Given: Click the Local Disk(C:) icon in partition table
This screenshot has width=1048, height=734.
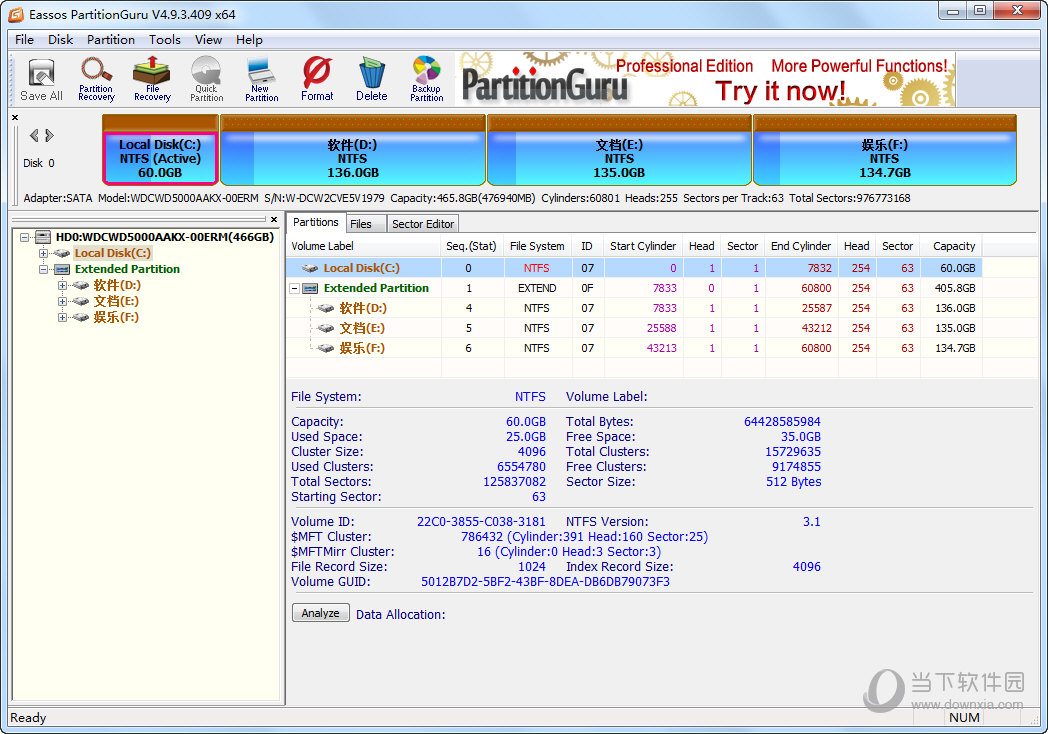Looking at the screenshot, I should coord(309,268).
